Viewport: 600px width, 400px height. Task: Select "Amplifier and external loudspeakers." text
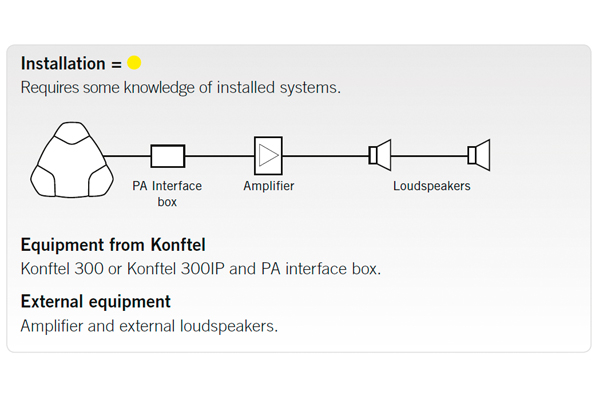point(149,325)
